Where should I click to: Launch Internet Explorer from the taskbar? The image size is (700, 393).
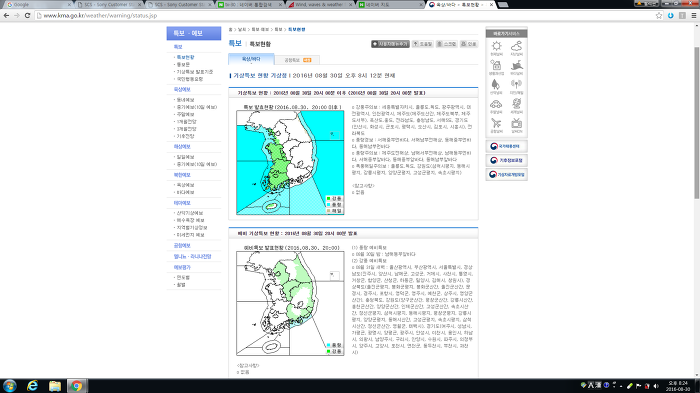point(32,386)
